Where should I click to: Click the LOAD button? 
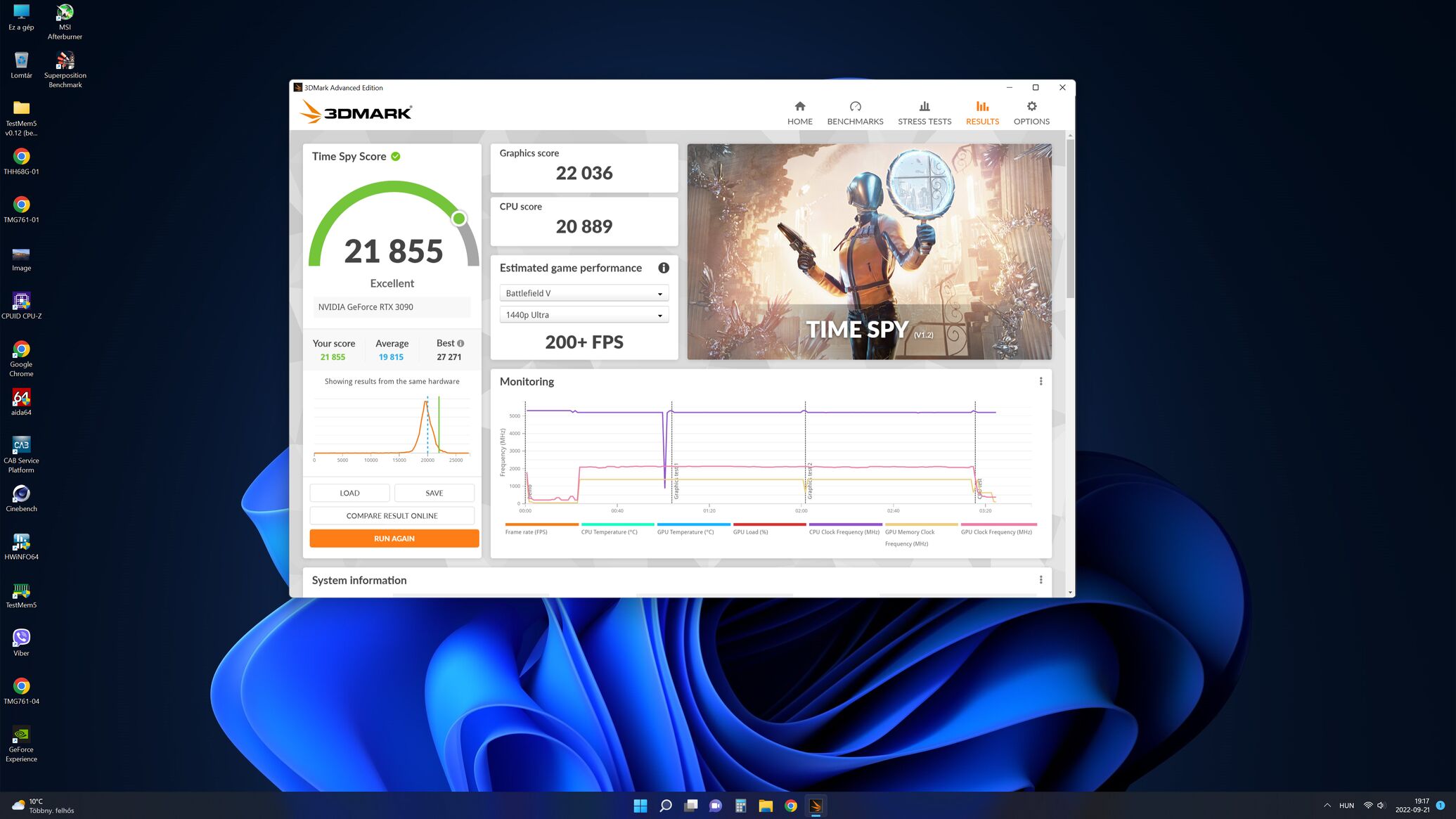349,493
